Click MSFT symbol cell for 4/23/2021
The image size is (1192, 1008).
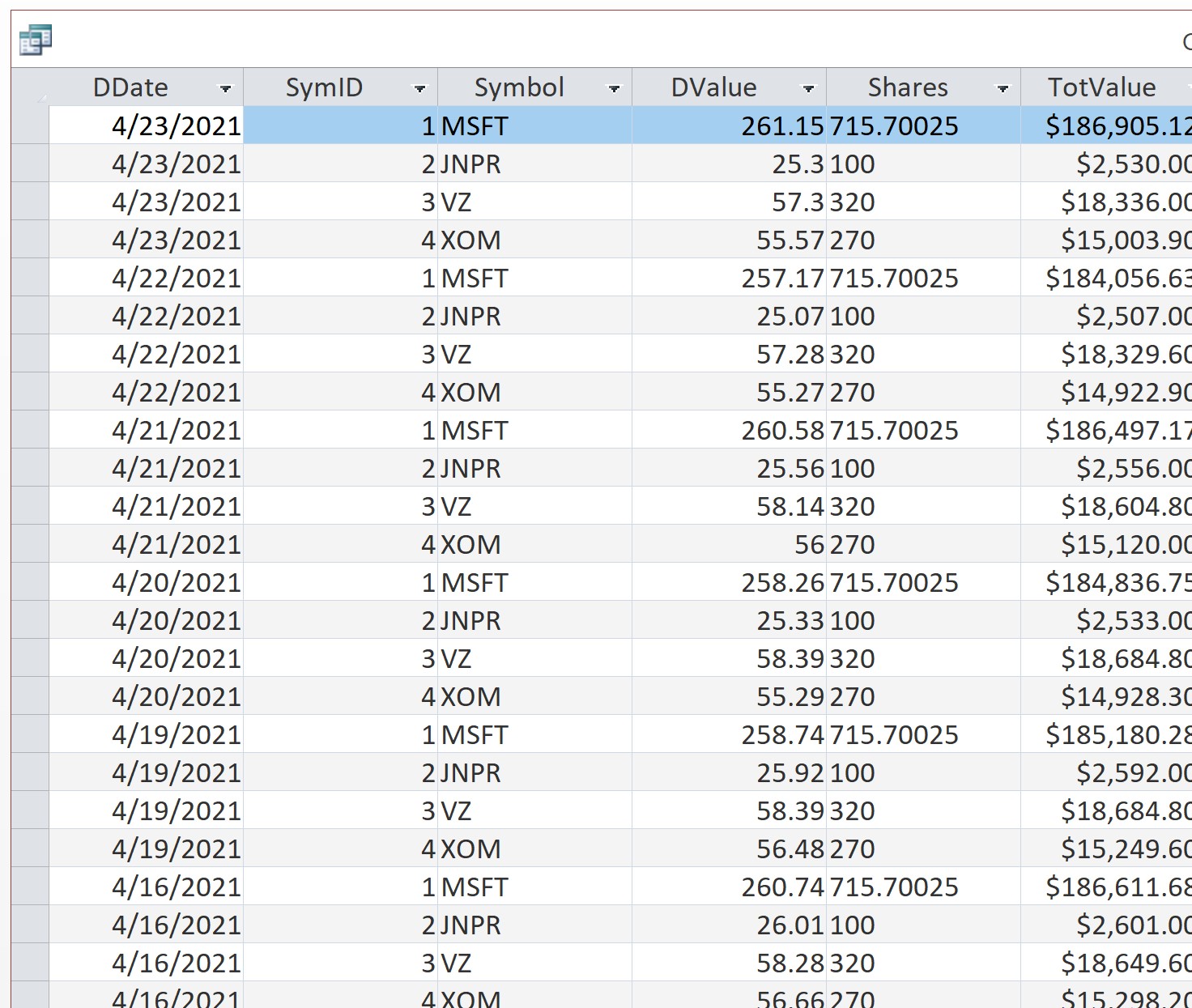(535, 125)
